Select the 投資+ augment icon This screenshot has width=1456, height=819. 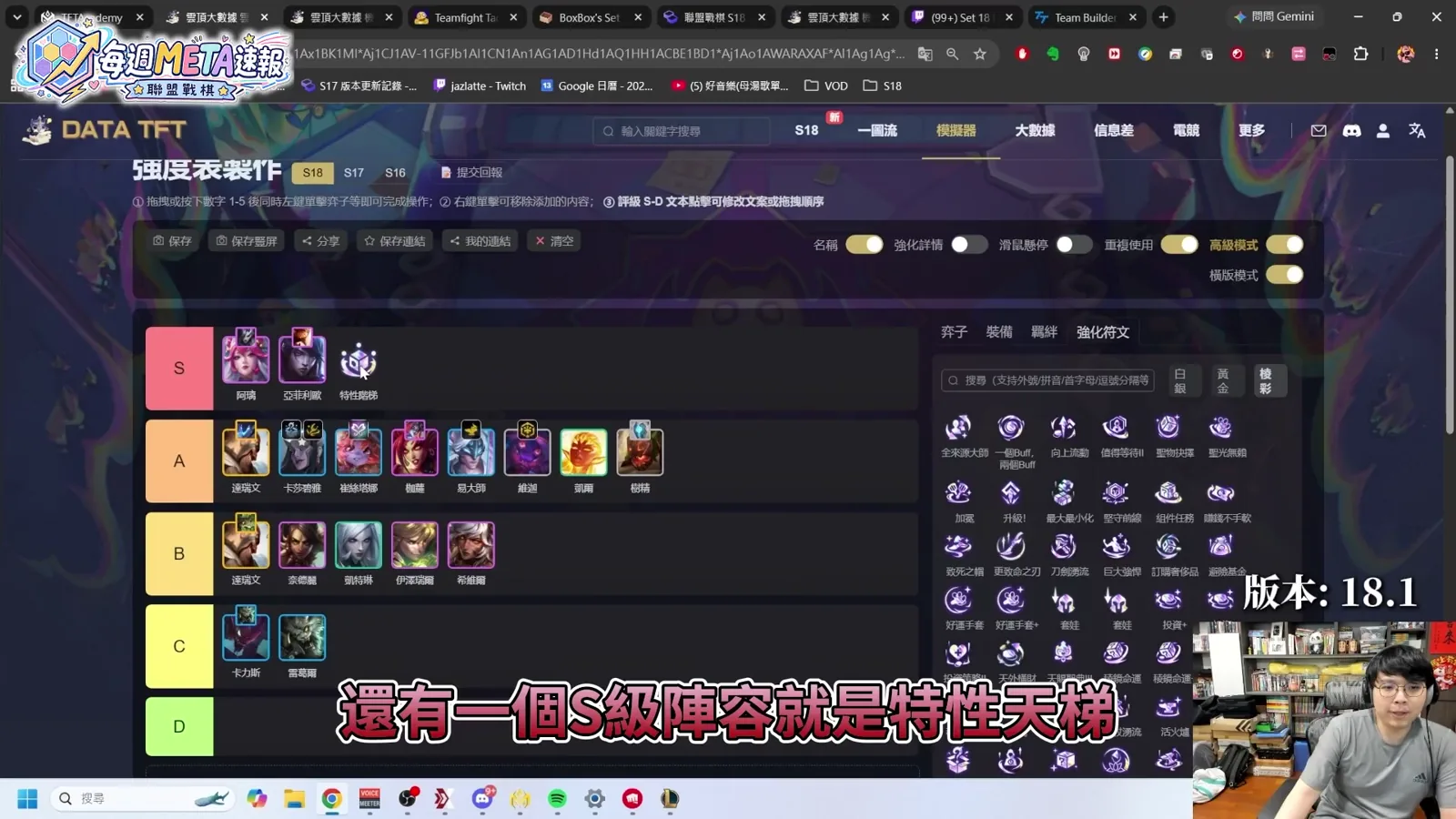pos(1168,600)
